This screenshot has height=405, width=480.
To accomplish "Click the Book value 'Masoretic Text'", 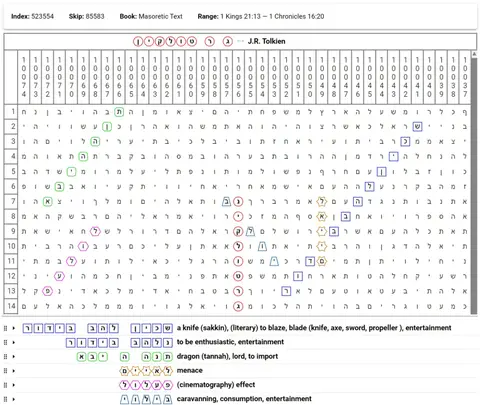I will click(160, 16).
